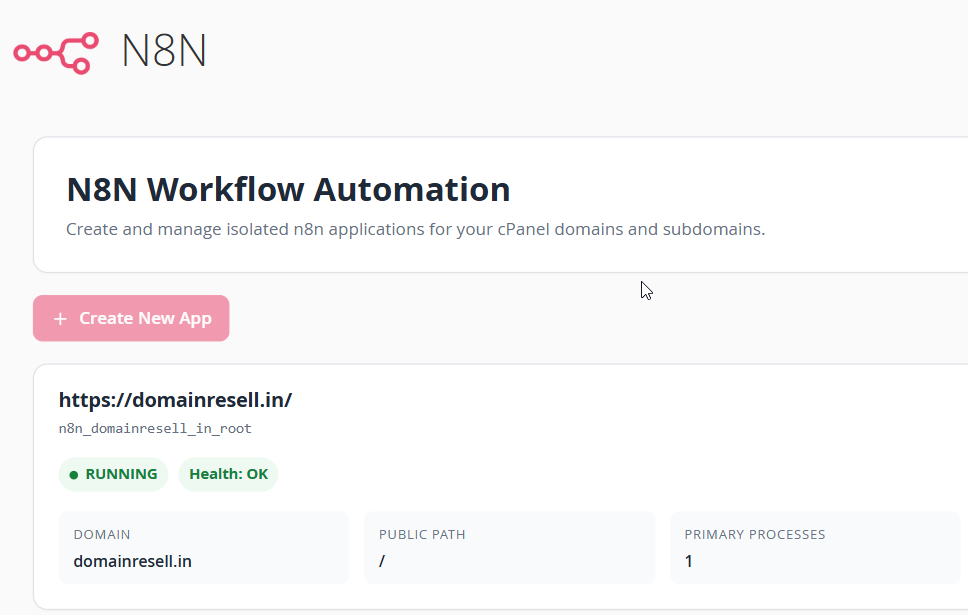
Task: Open the https://domainresell.in/ app link
Action: click(x=175, y=400)
